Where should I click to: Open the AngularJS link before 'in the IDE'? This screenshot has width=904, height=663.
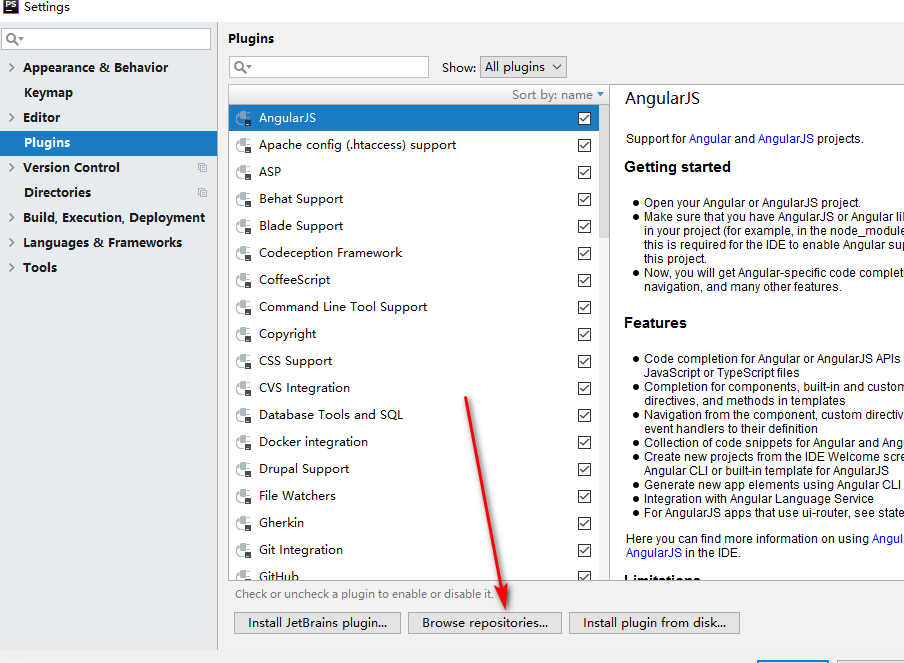pos(654,553)
